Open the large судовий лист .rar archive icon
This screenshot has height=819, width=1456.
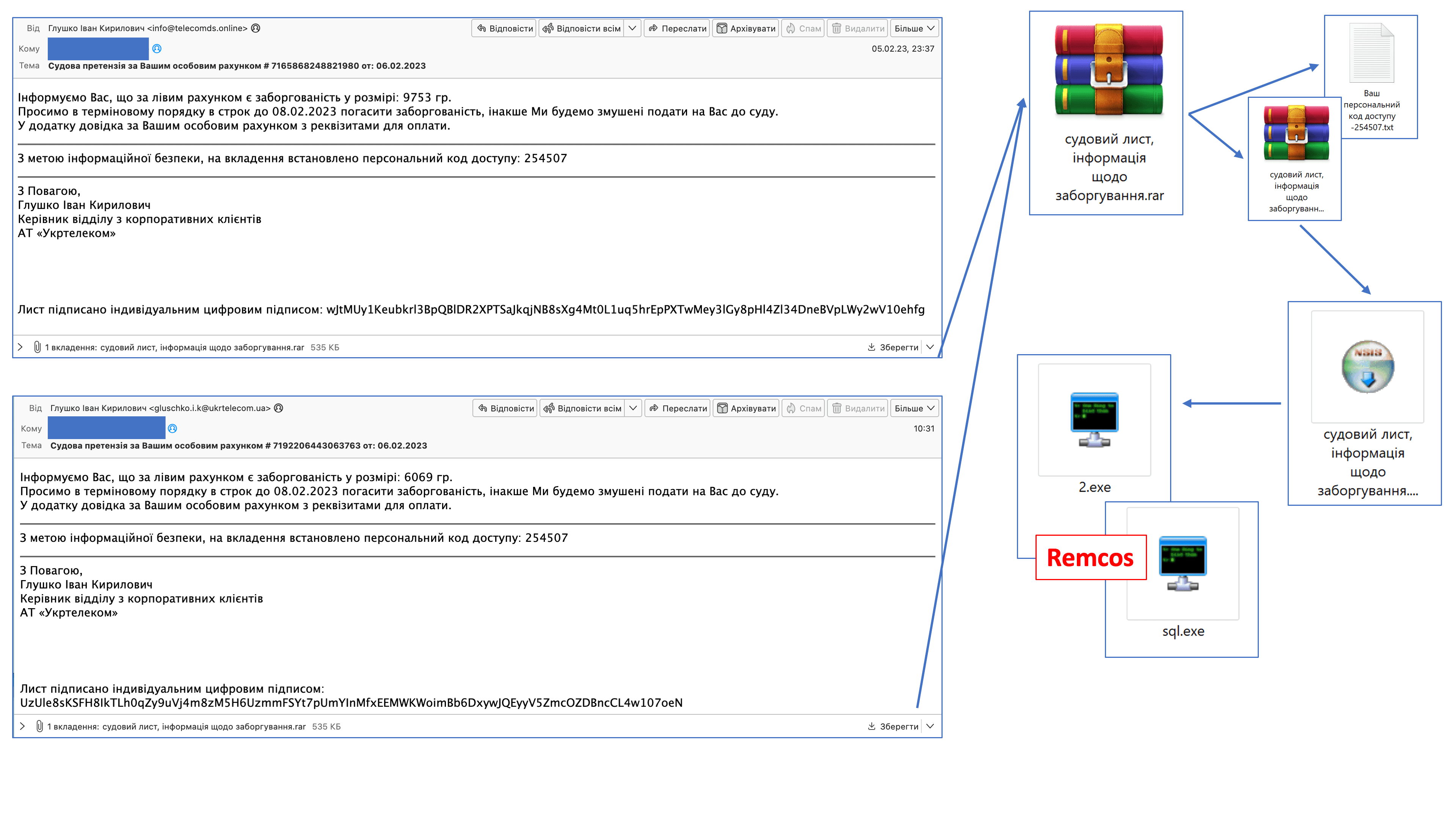click(x=1108, y=70)
